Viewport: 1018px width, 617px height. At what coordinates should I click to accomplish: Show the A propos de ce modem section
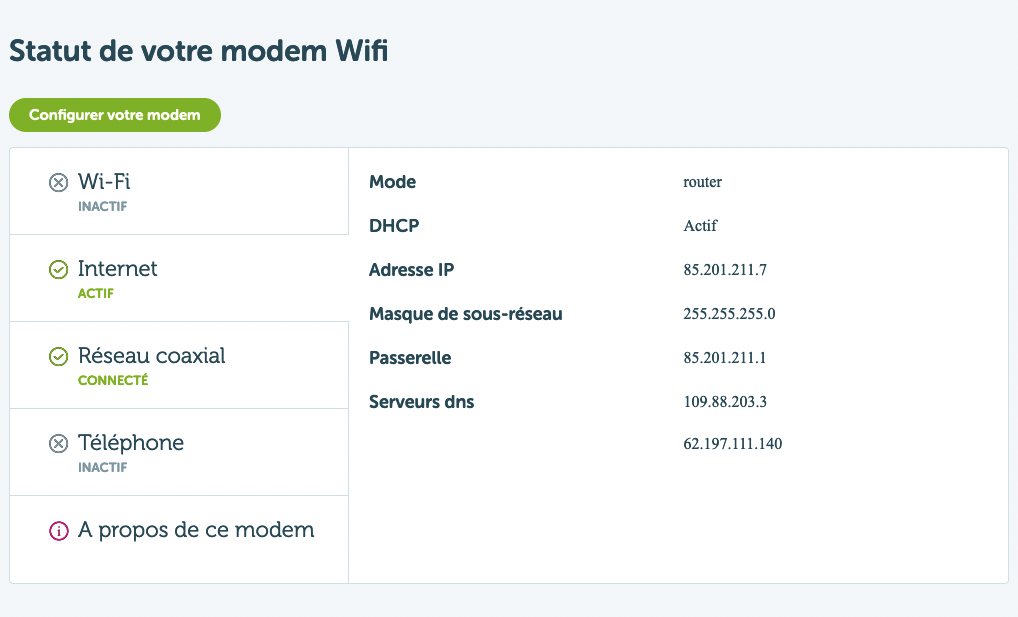coord(179,539)
